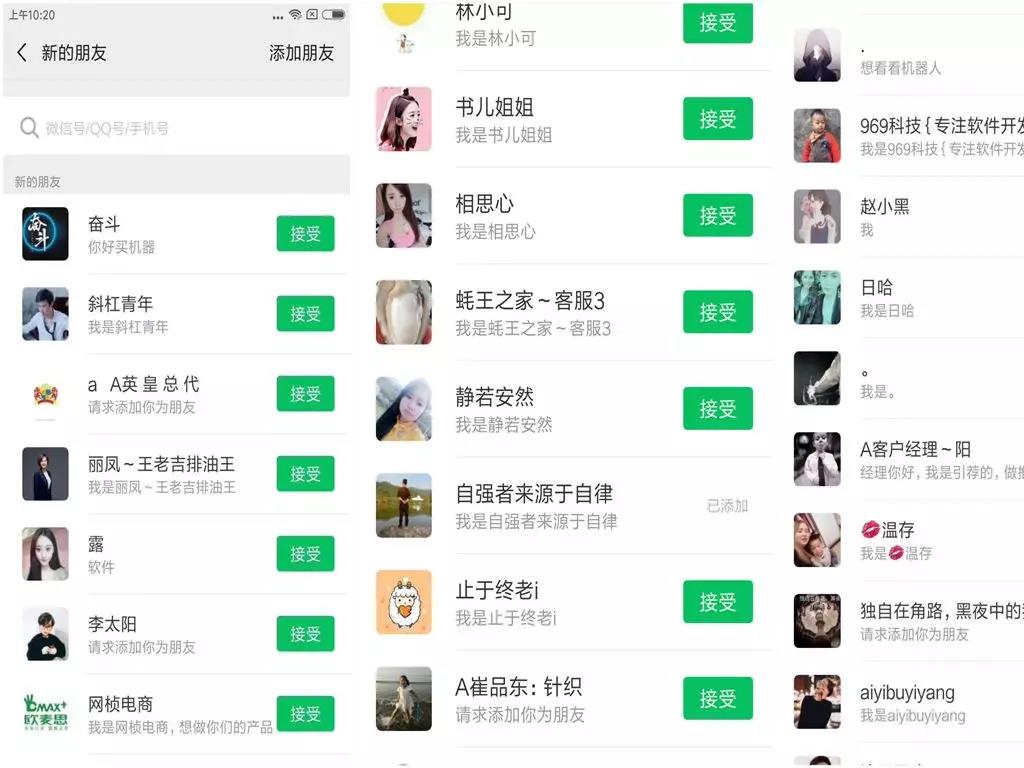The width and height of the screenshot is (1024, 768).
Task: Accept request from 网桢电商
Action: [305, 714]
